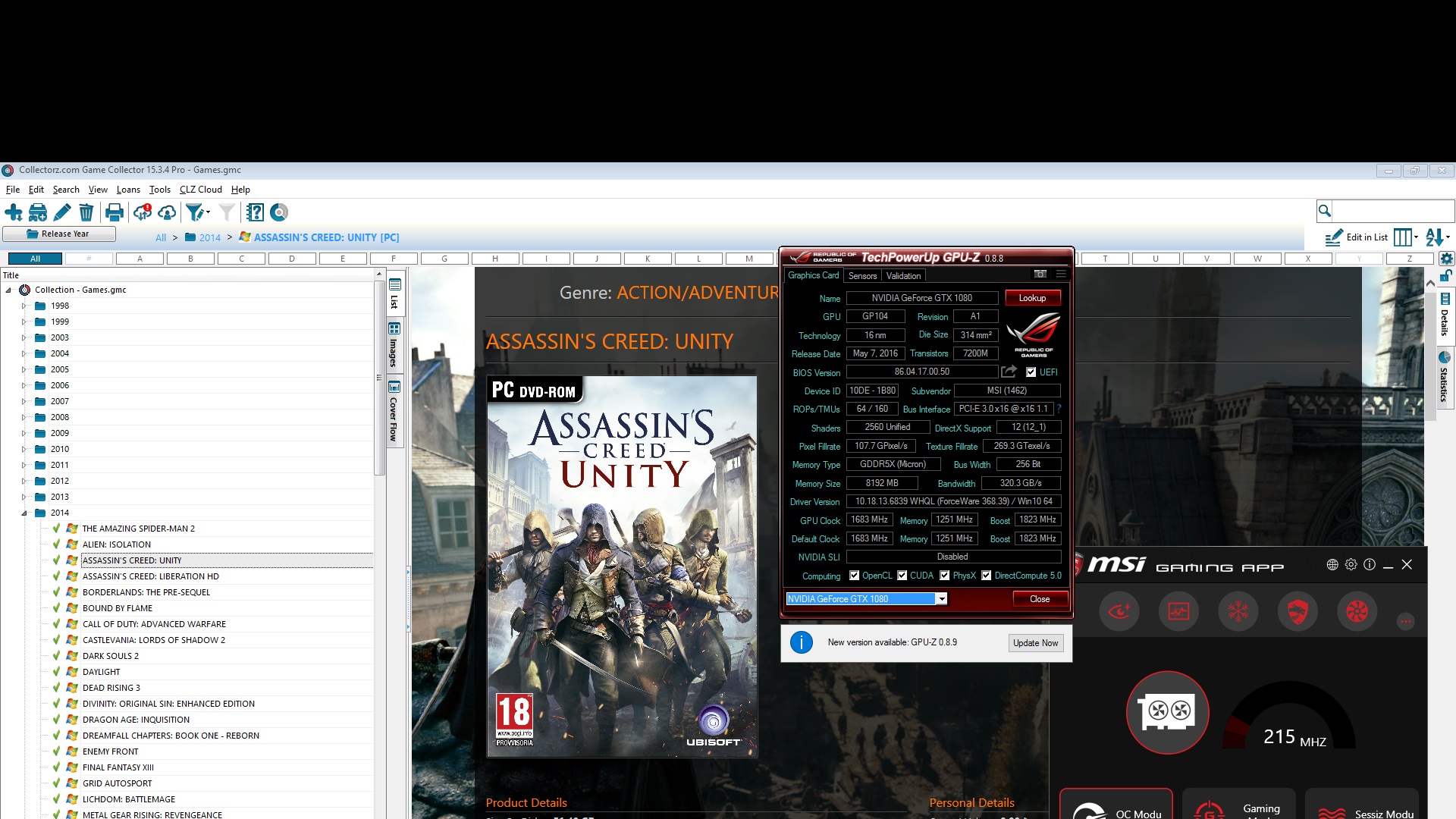
Task: Expand the 2010 folder in tree
Action: click(24, 449)
